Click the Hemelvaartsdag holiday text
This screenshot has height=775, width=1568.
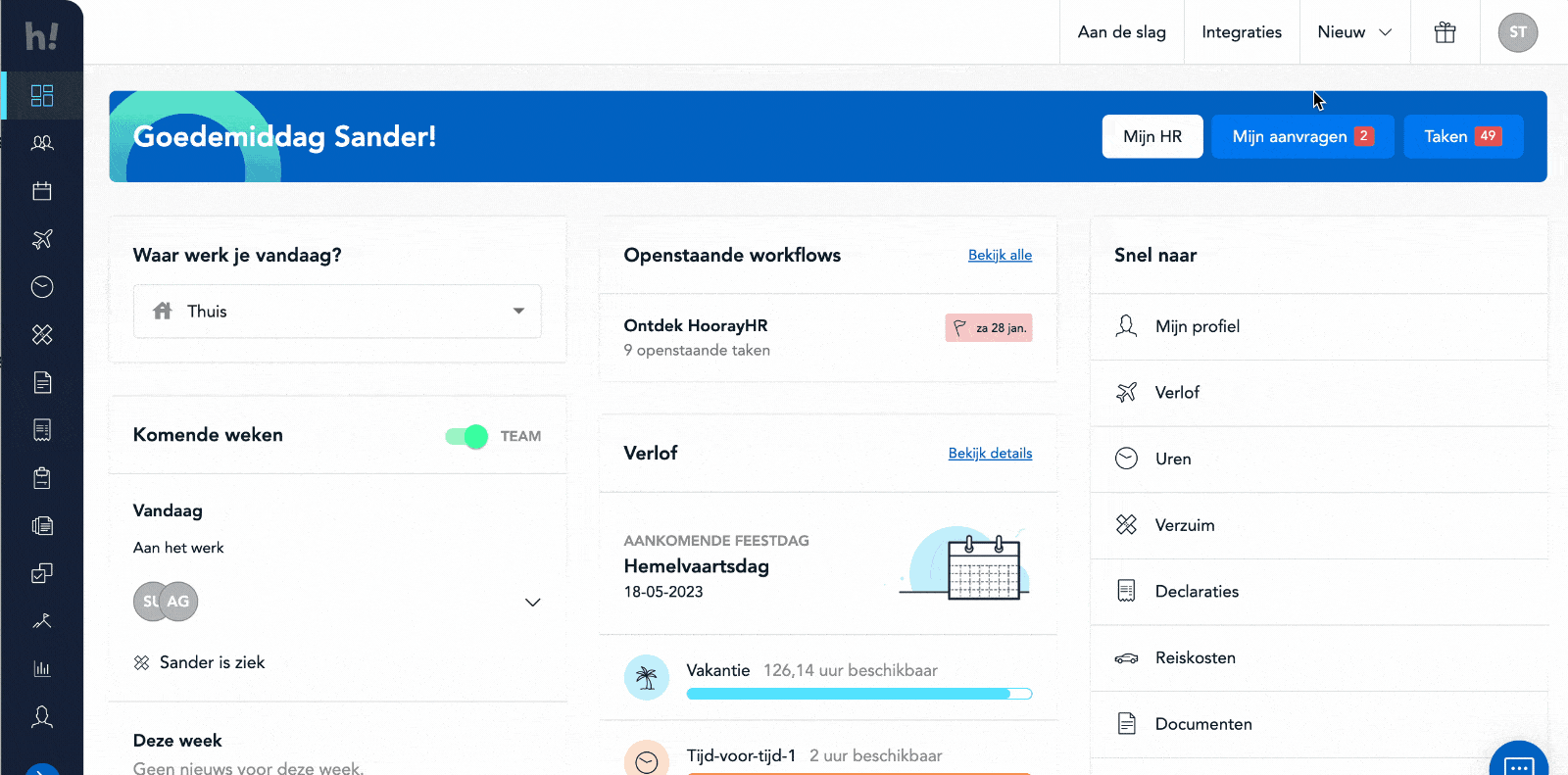point(697,566)
